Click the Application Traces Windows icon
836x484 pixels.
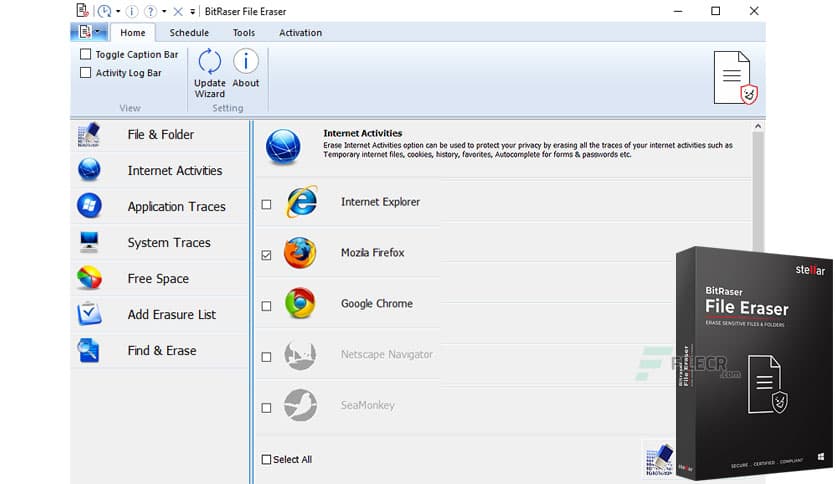(89, 206)
